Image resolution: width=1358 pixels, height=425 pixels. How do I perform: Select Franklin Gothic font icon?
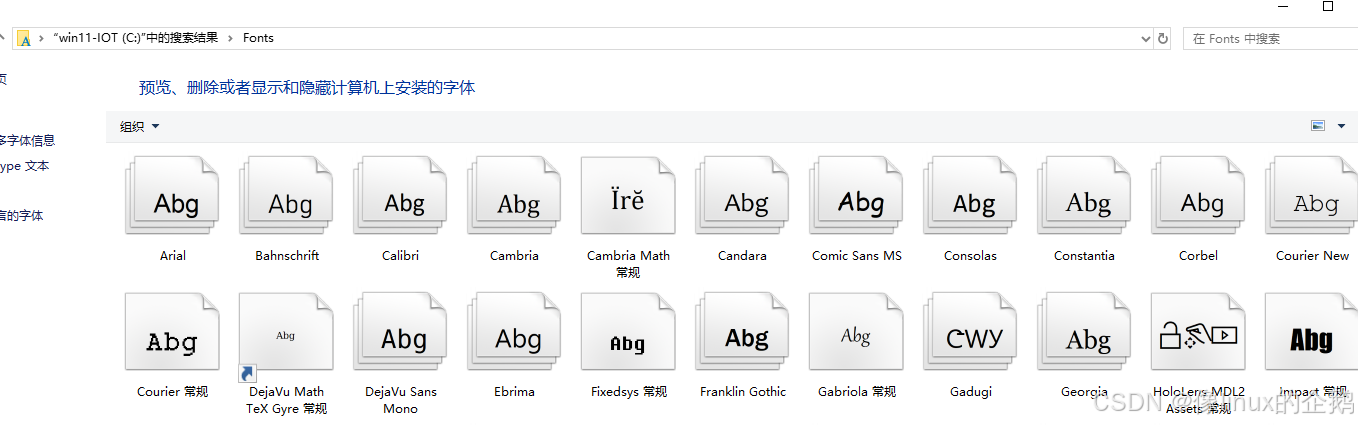[743, 332]
